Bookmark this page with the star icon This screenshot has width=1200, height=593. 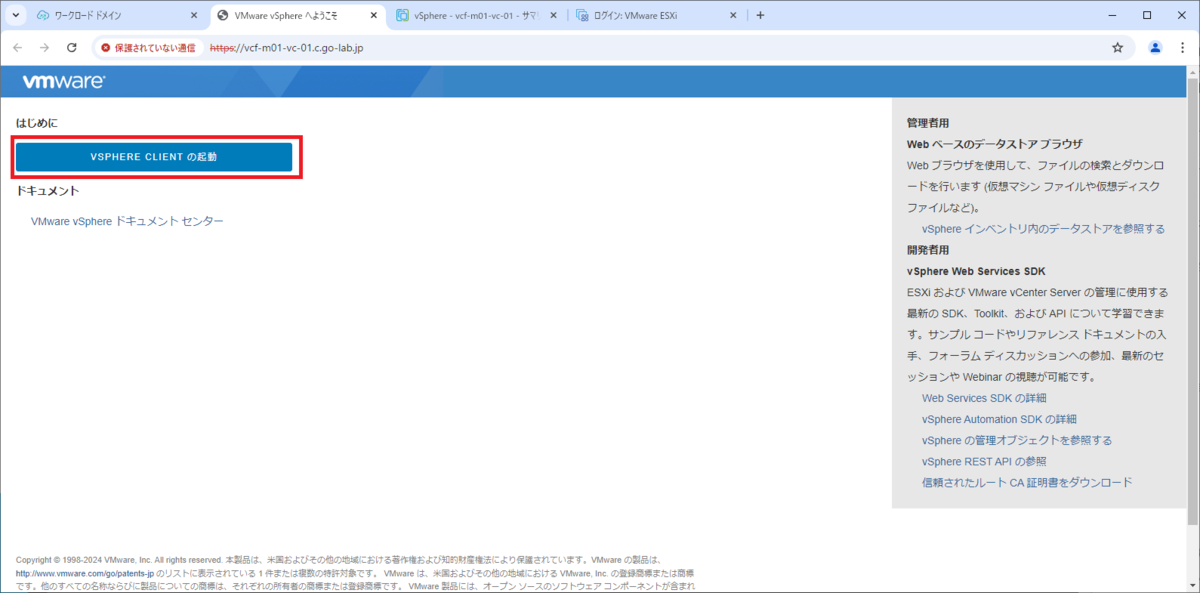(1118, 47)
